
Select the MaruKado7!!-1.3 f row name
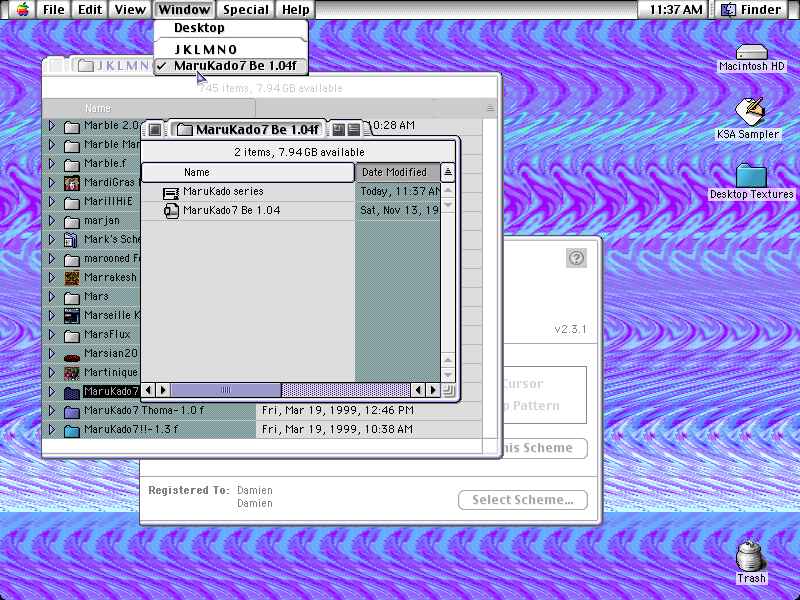click(x=131, y=429)
